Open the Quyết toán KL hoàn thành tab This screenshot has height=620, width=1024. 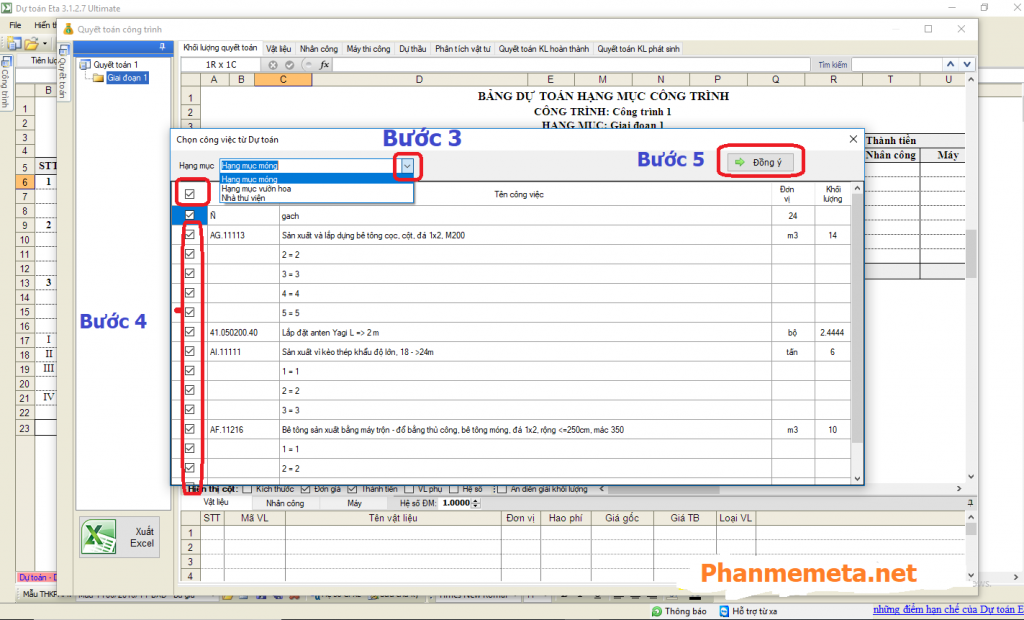(542, 48)
